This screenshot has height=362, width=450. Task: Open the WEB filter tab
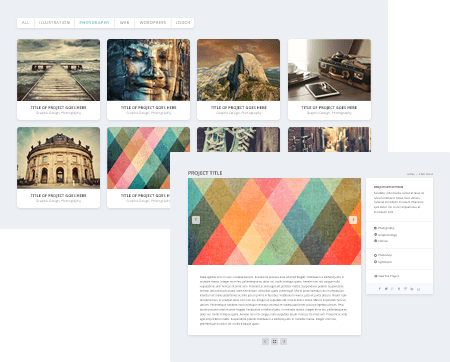click(124, 23)
